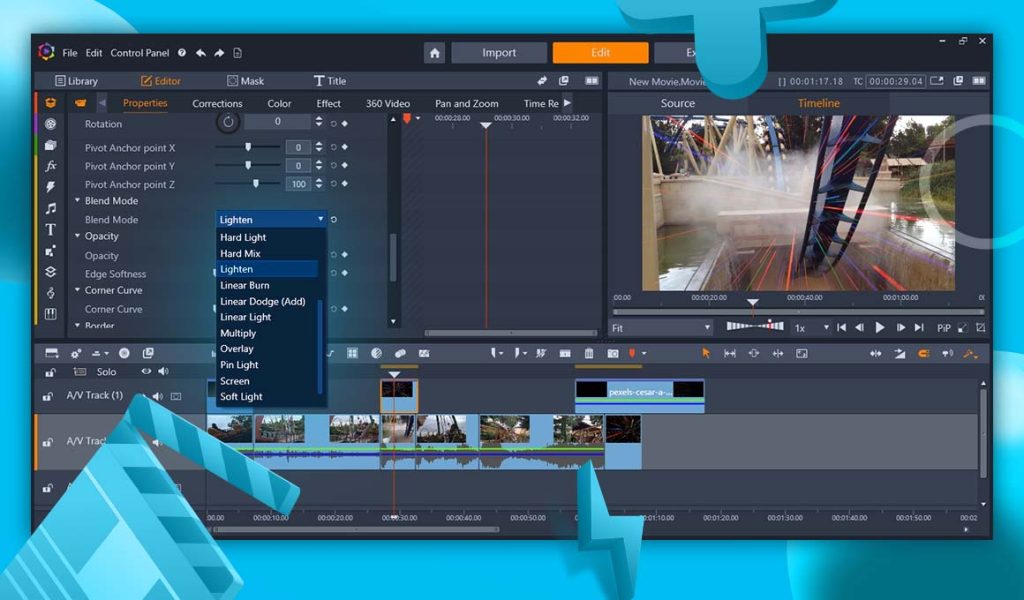The image size is (1024, 600).
Task: Toggle the lock on A/V Track (1)
Action: (x=48, y=396)
